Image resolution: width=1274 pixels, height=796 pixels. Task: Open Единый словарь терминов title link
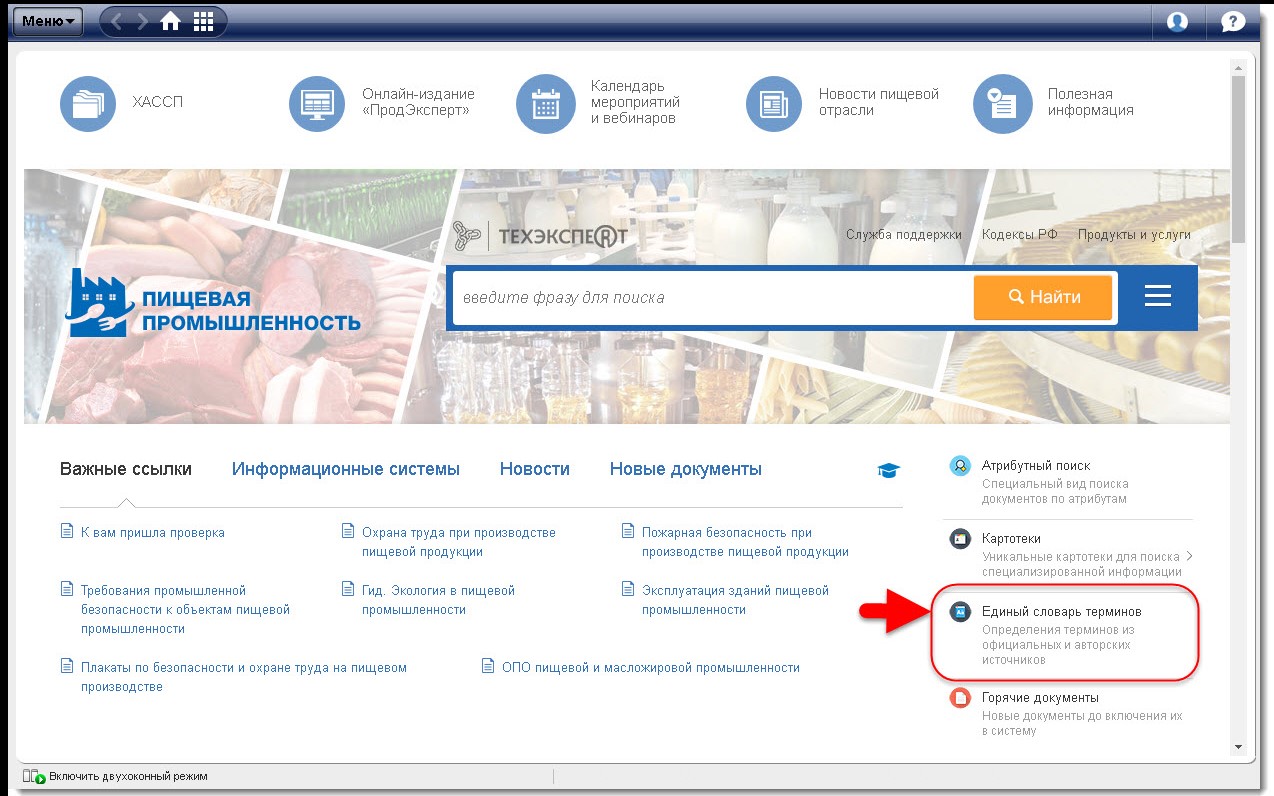pyautogui.click(x=1062, y=611)
